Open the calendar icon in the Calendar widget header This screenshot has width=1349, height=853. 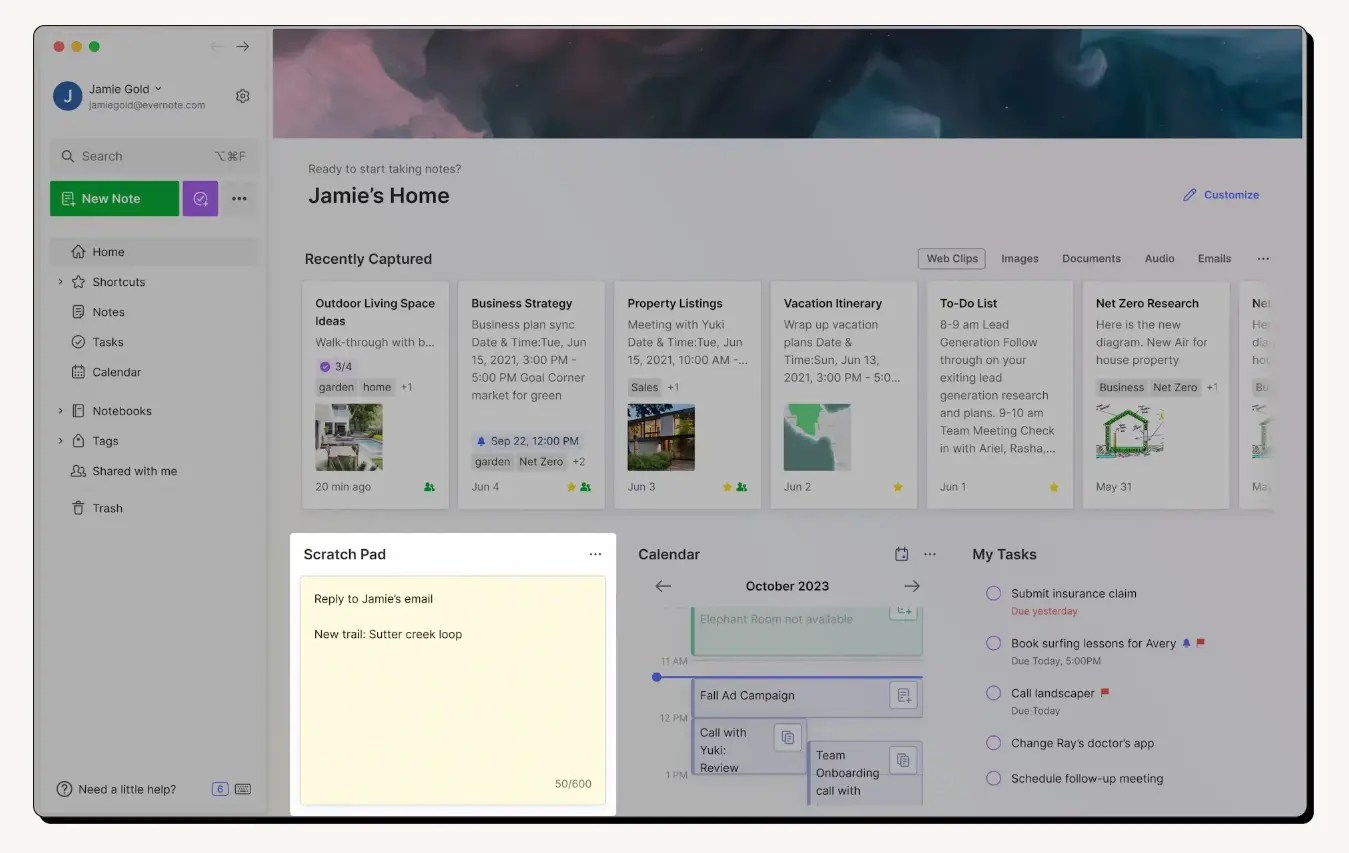[903, 553]
